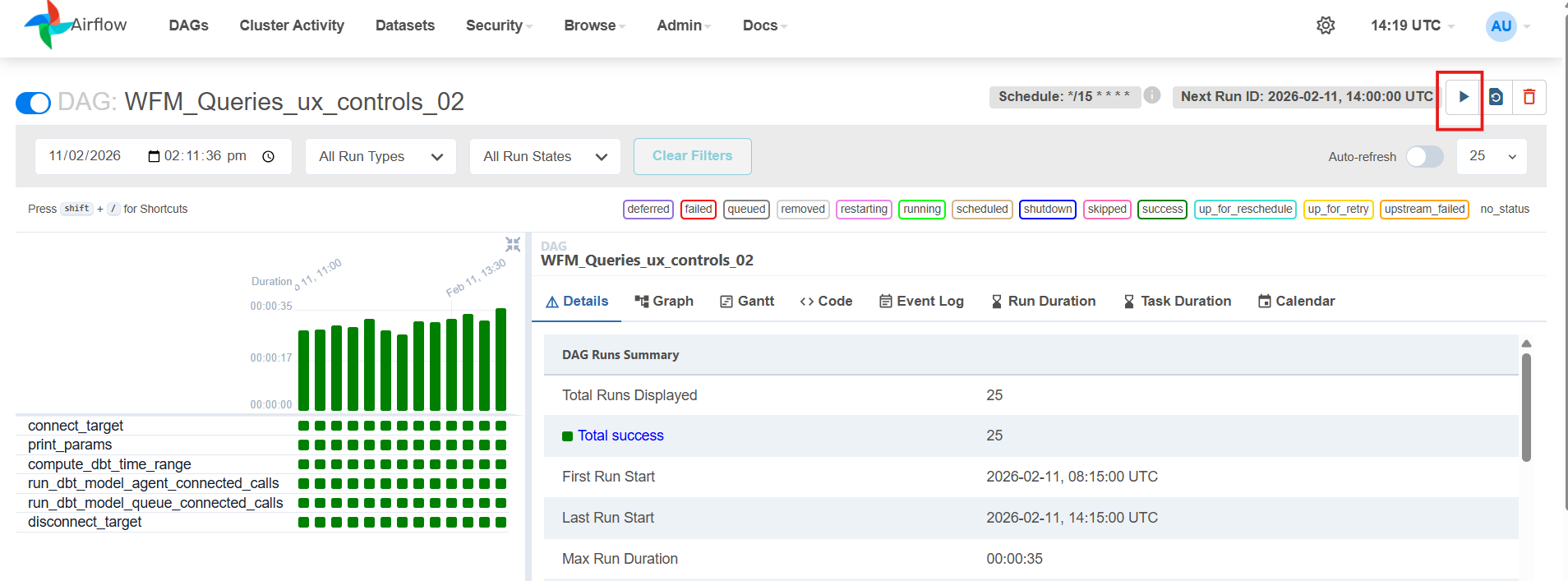Open the settings gear icon
1568x581 pixels.
(1325, 25)
